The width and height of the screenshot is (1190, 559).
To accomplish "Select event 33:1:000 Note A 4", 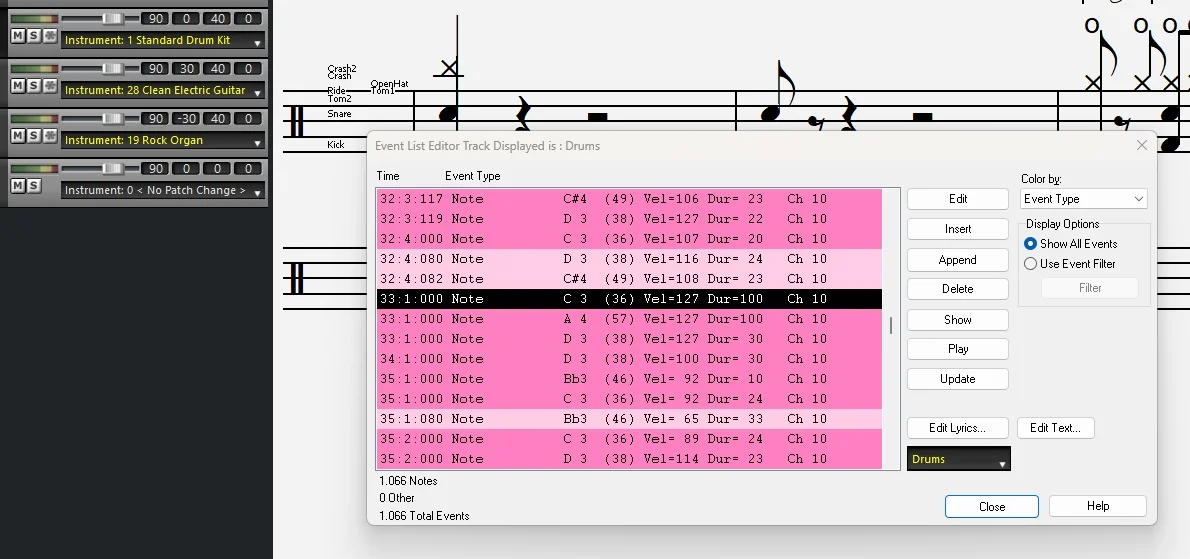I will (x=629, y=319).
